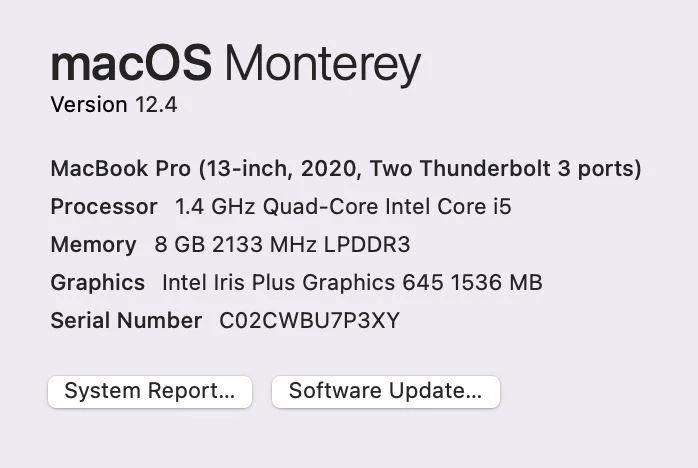Select the 12.4 version number
Screen dimensions: 698x468
coord(156,104)
